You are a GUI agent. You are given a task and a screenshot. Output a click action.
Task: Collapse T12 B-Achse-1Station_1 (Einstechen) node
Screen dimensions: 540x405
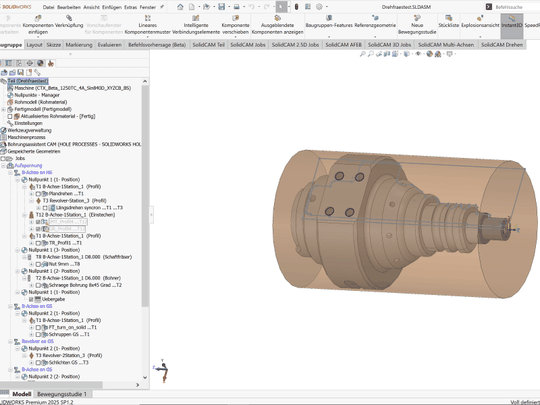(x=24, y=215)
